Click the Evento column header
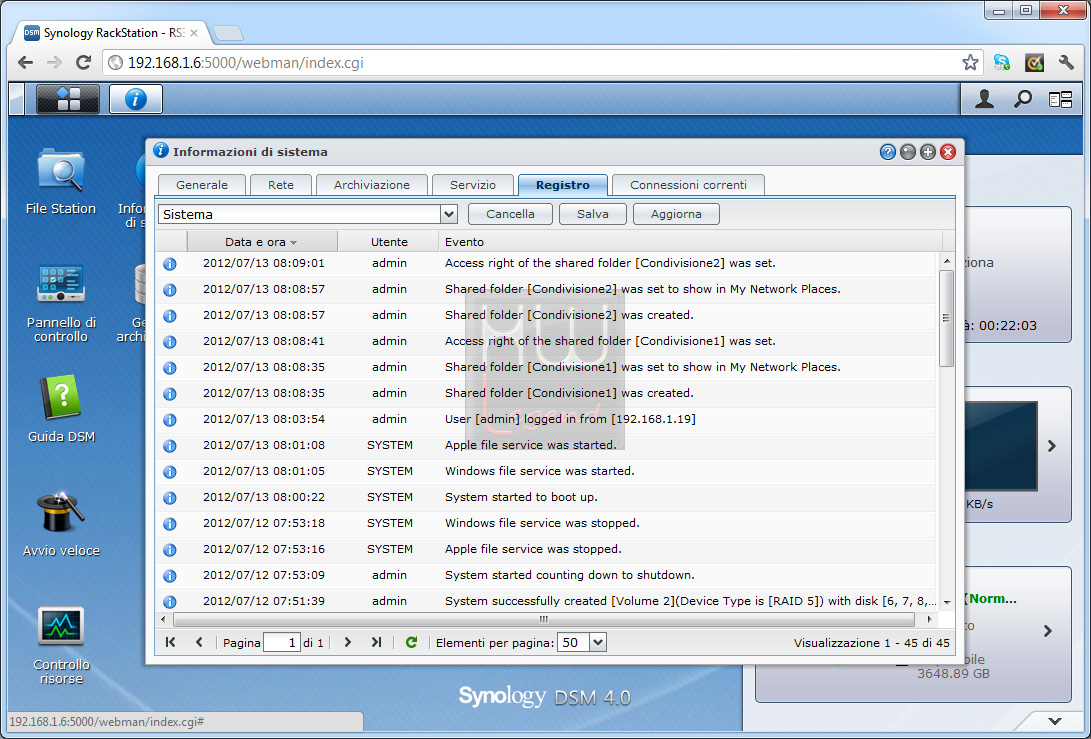This screenshot has height=739, width=1091. click(x=690, y=241)
